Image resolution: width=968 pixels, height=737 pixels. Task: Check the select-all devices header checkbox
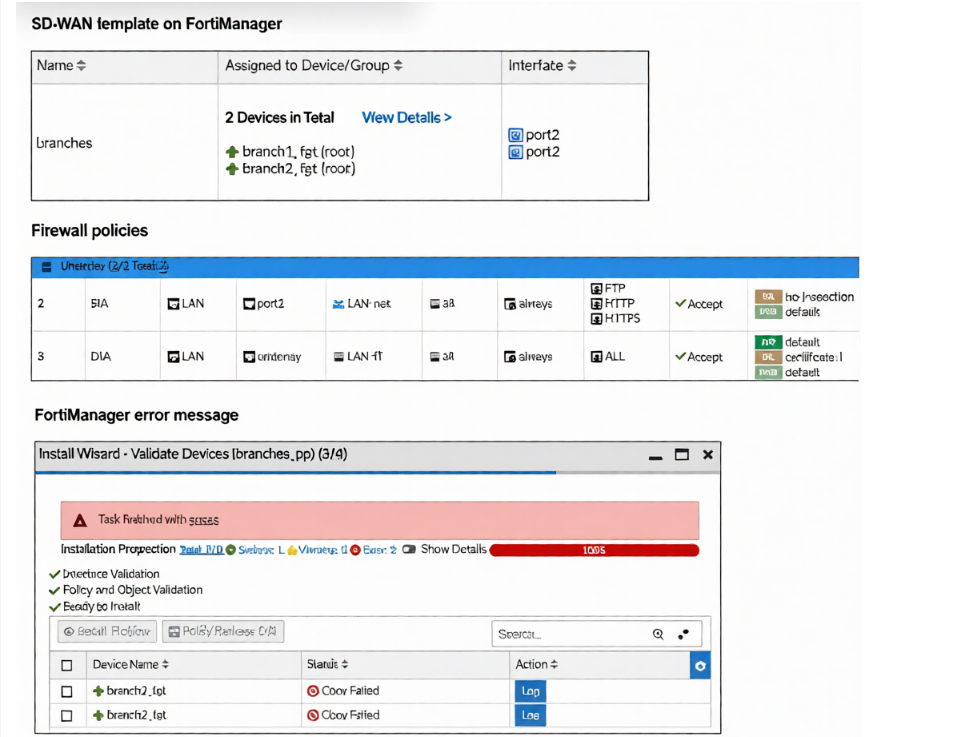click(67, 665)
